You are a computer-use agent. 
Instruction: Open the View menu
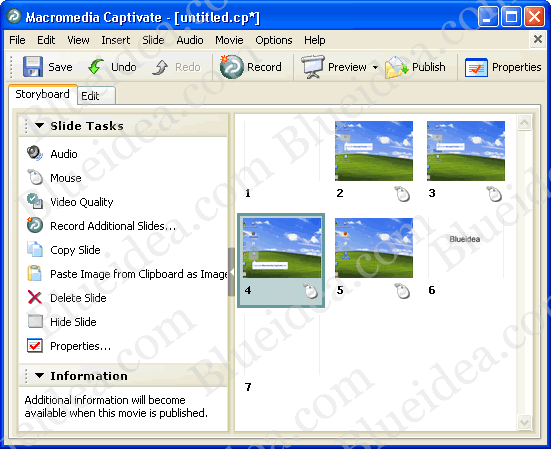point(78,40)
